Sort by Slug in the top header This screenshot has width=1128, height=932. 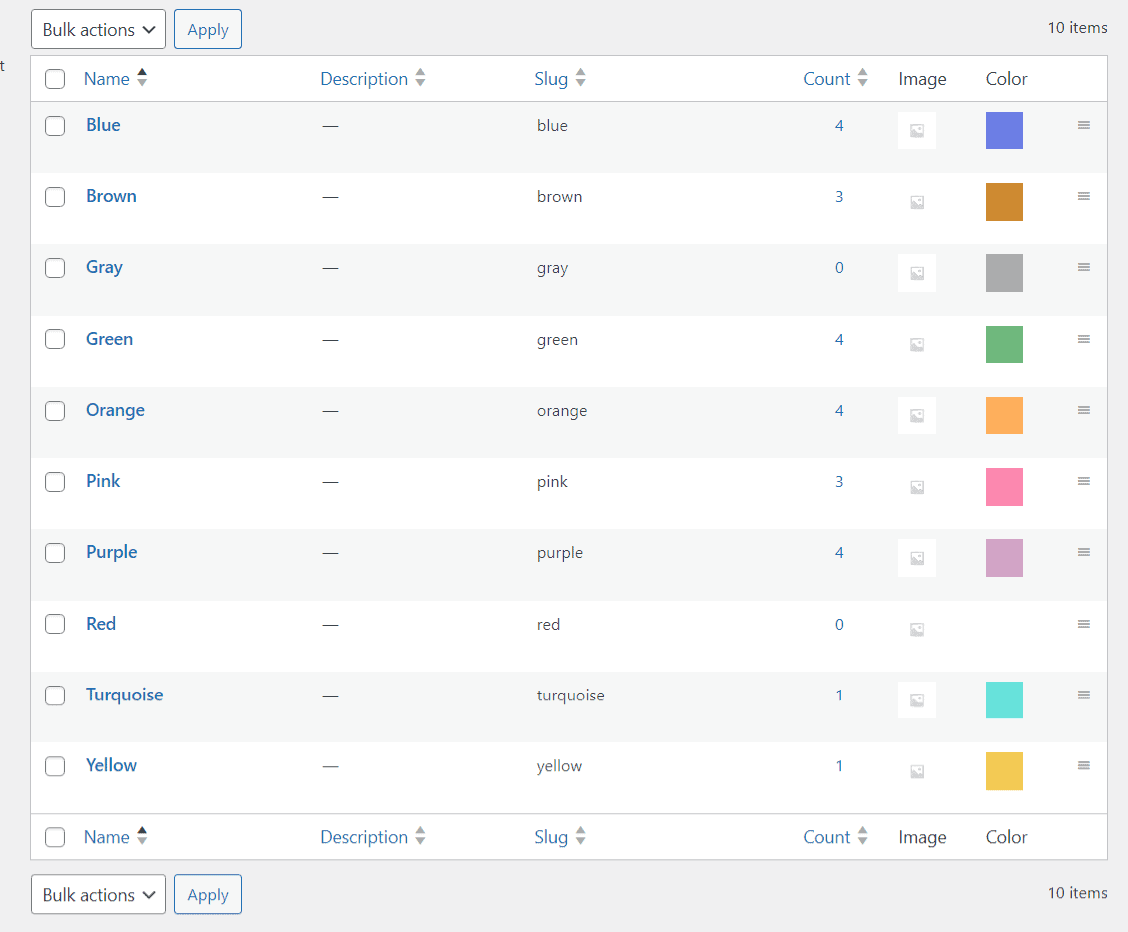[560, 78]
